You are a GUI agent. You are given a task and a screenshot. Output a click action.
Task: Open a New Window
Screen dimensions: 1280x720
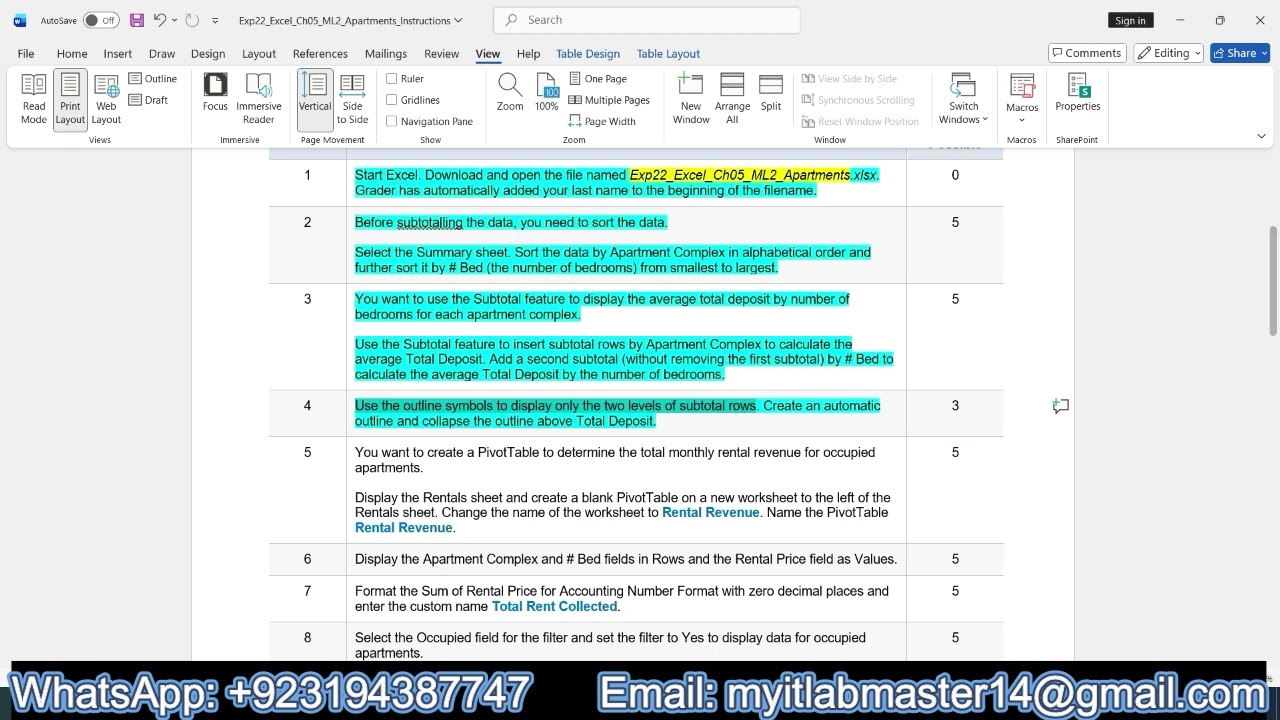(691, 99)
